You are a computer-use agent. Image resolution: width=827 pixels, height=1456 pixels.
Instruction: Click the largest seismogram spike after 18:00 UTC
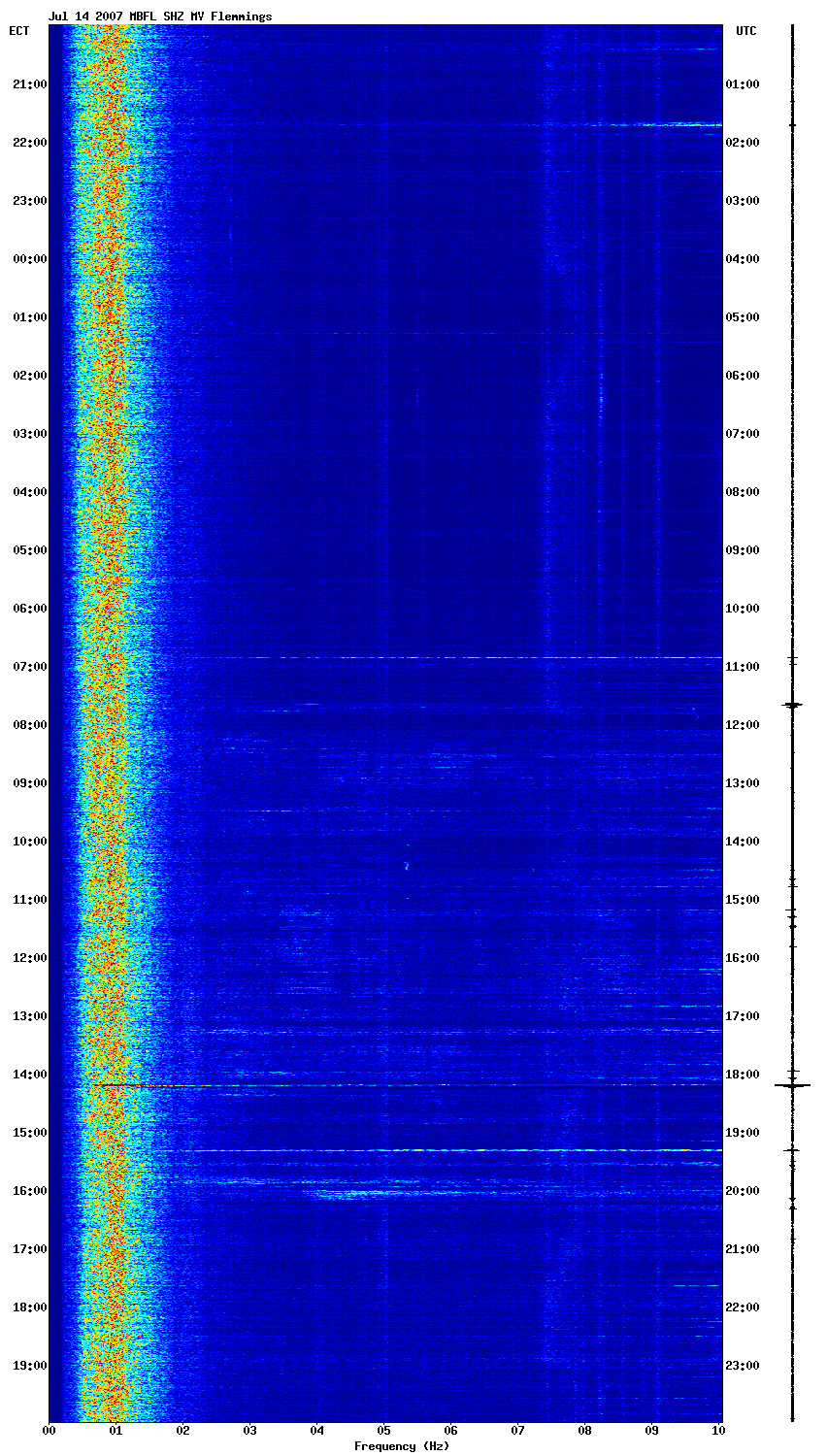point(792,1085)
